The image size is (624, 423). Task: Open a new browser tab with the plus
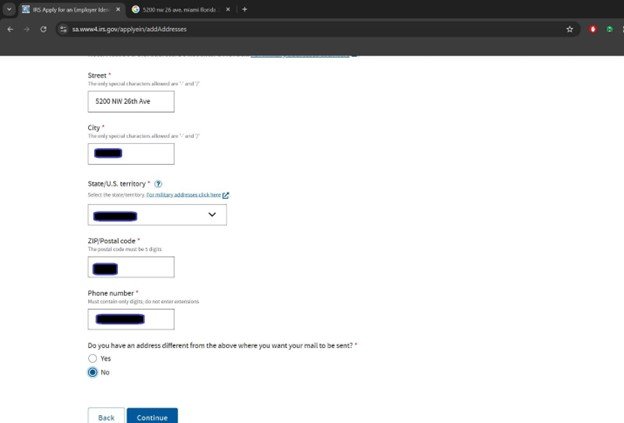(x=245, y=9)
